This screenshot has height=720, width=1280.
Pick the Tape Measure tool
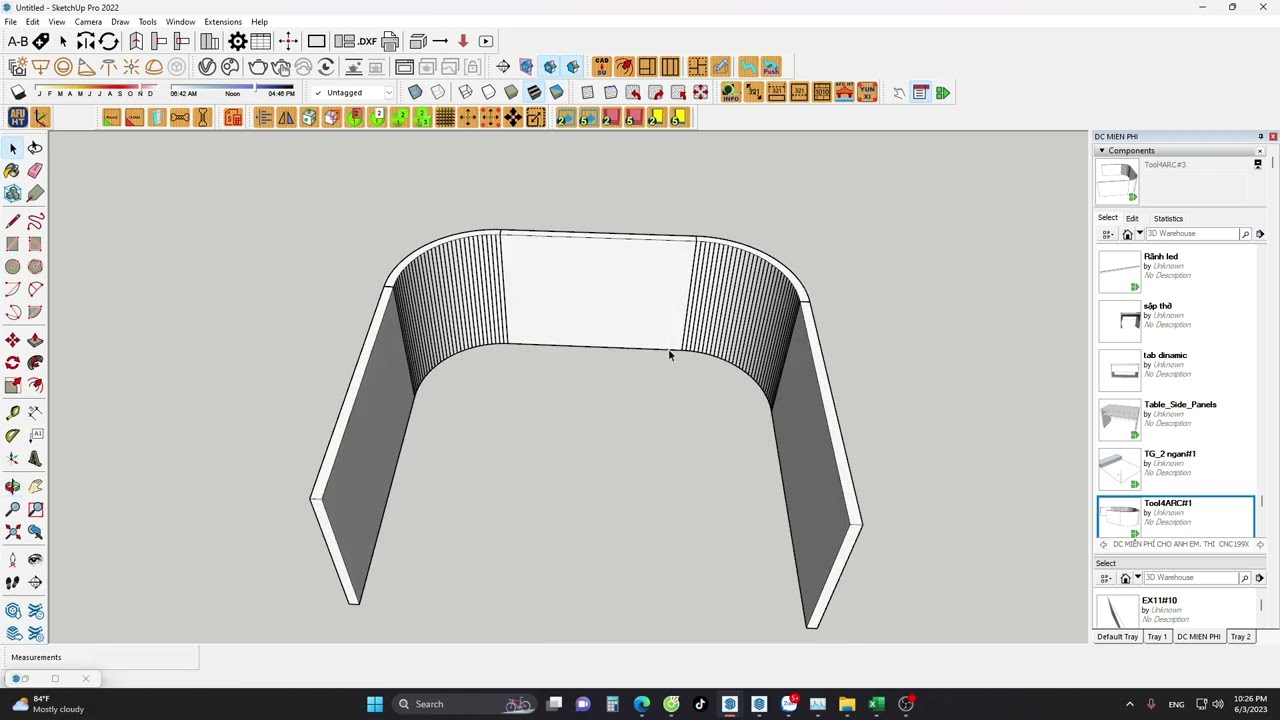pos(13,413)
